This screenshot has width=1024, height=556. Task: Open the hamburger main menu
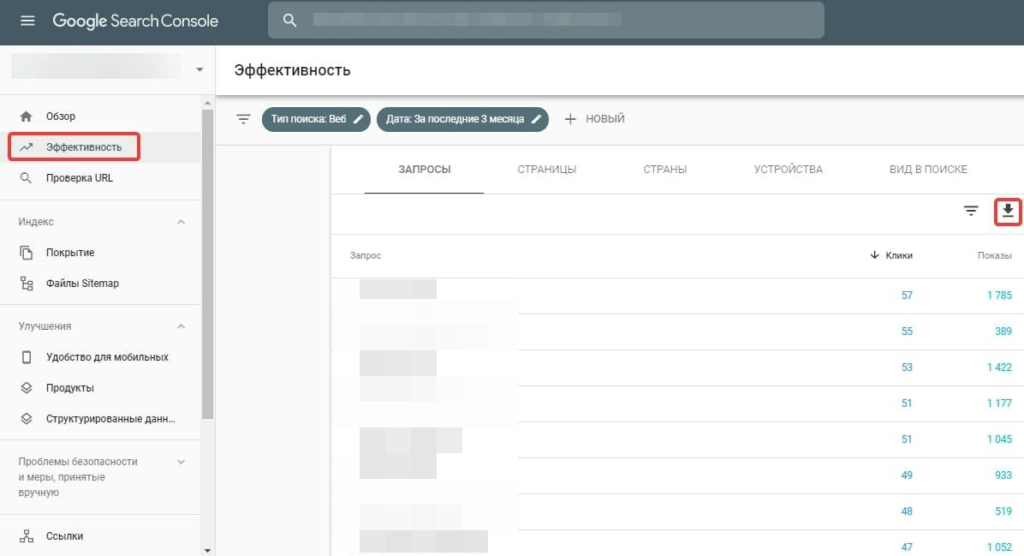(27, 21)
